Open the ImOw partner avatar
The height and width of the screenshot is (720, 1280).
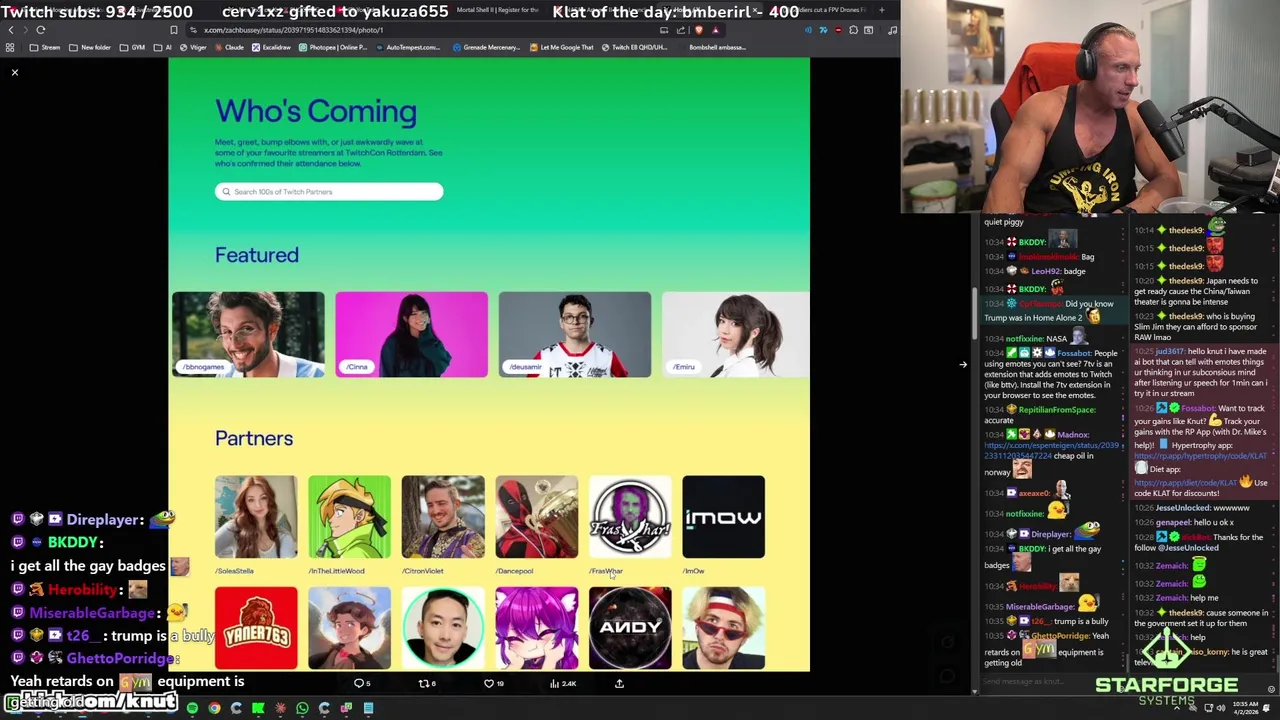[723, 517]
